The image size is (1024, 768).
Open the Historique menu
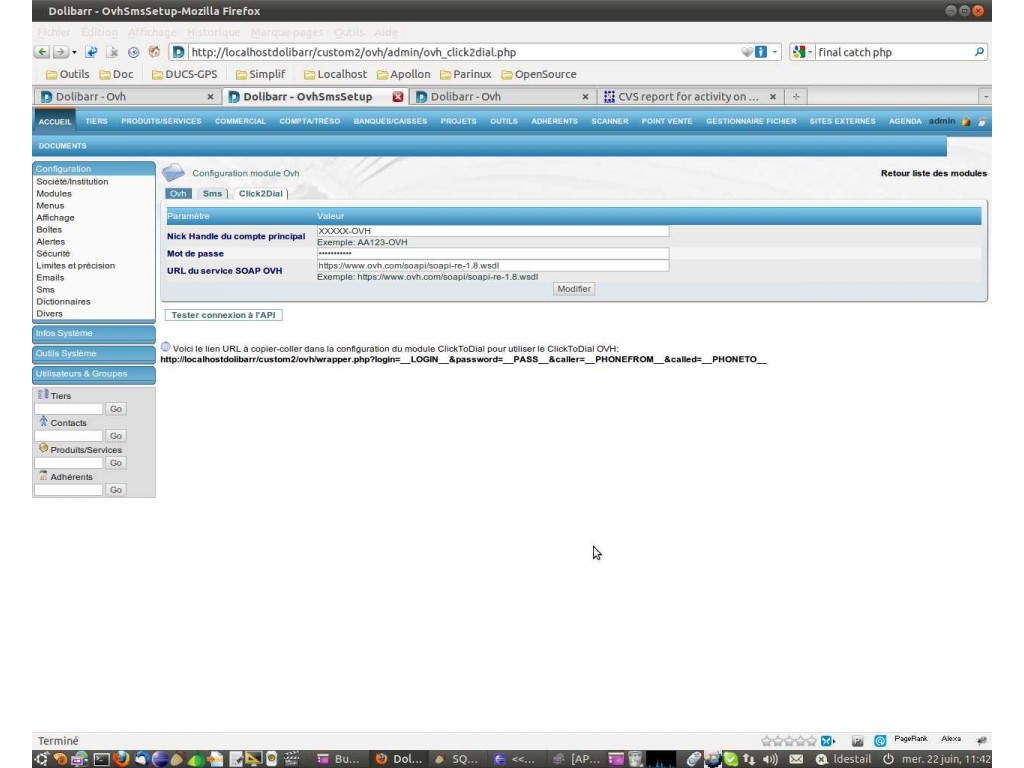pyautogui.click(x=214, y=32)
